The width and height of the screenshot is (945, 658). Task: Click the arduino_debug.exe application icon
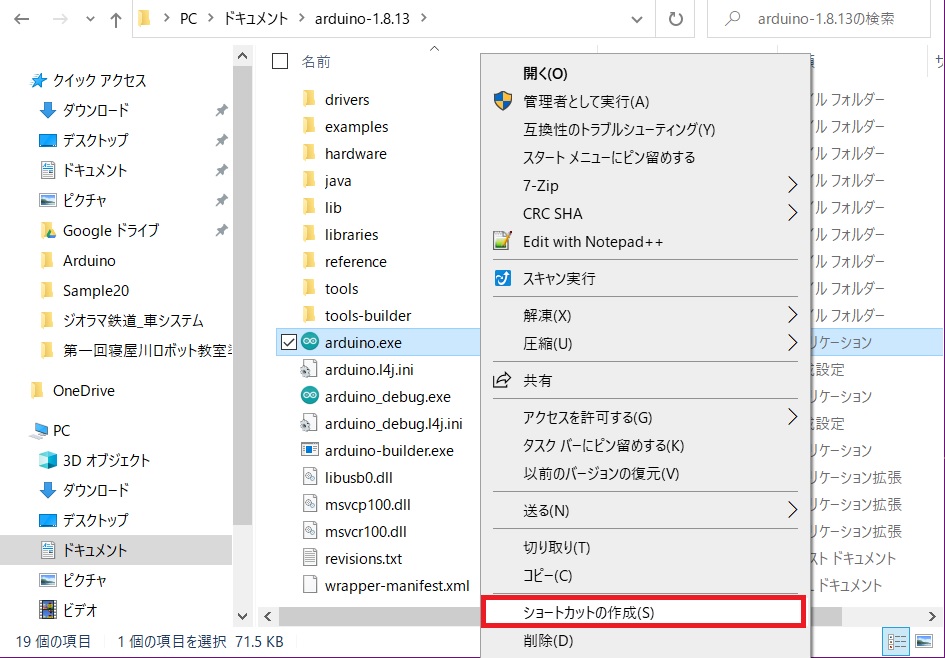point(310,396)
